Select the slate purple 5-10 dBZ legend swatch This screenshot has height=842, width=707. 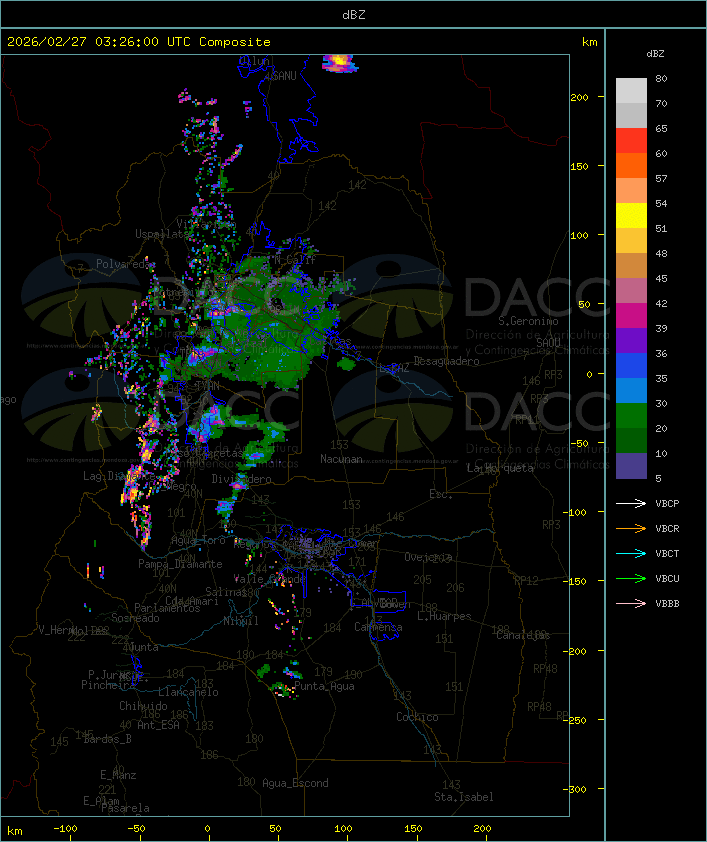click(631, 466)
